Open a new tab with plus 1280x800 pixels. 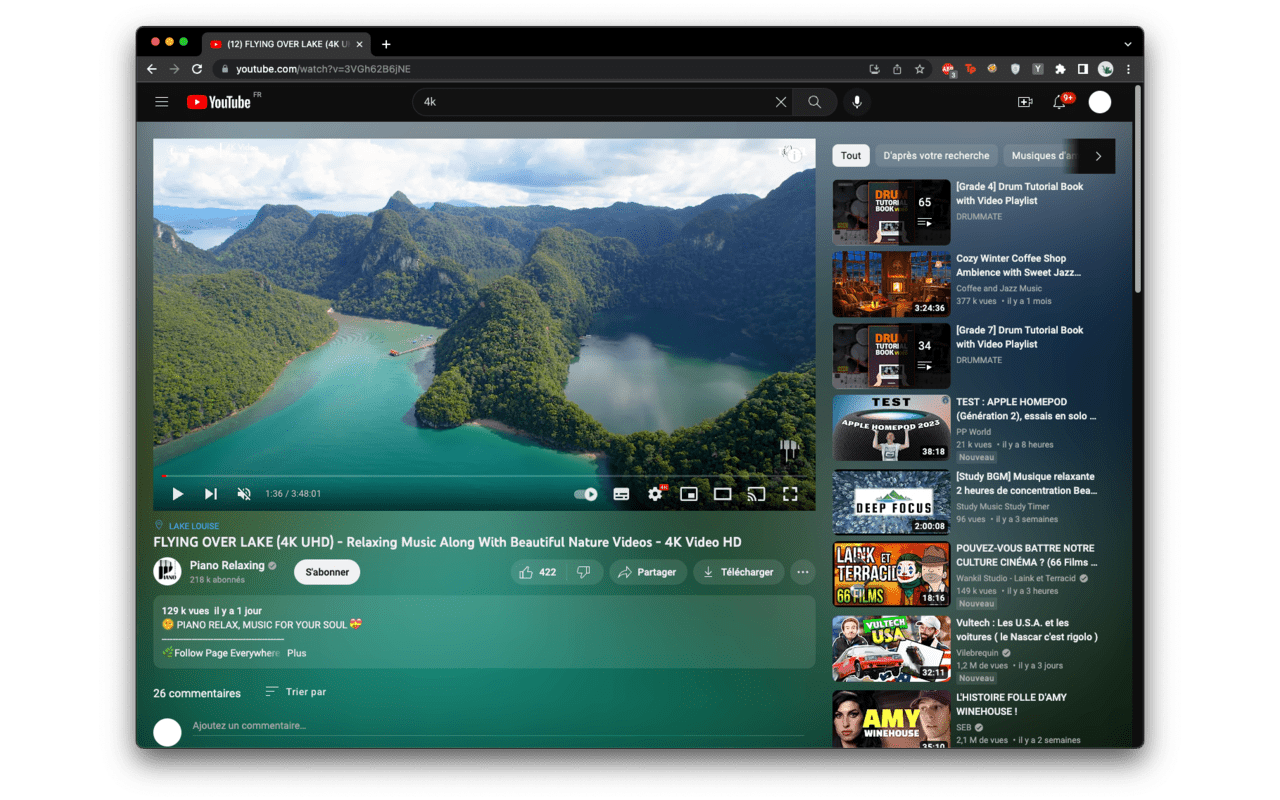point(386,44)
